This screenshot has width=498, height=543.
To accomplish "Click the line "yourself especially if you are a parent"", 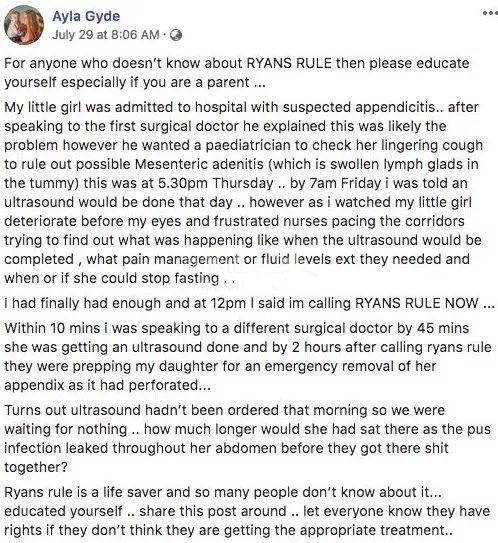I will (135, 82).
